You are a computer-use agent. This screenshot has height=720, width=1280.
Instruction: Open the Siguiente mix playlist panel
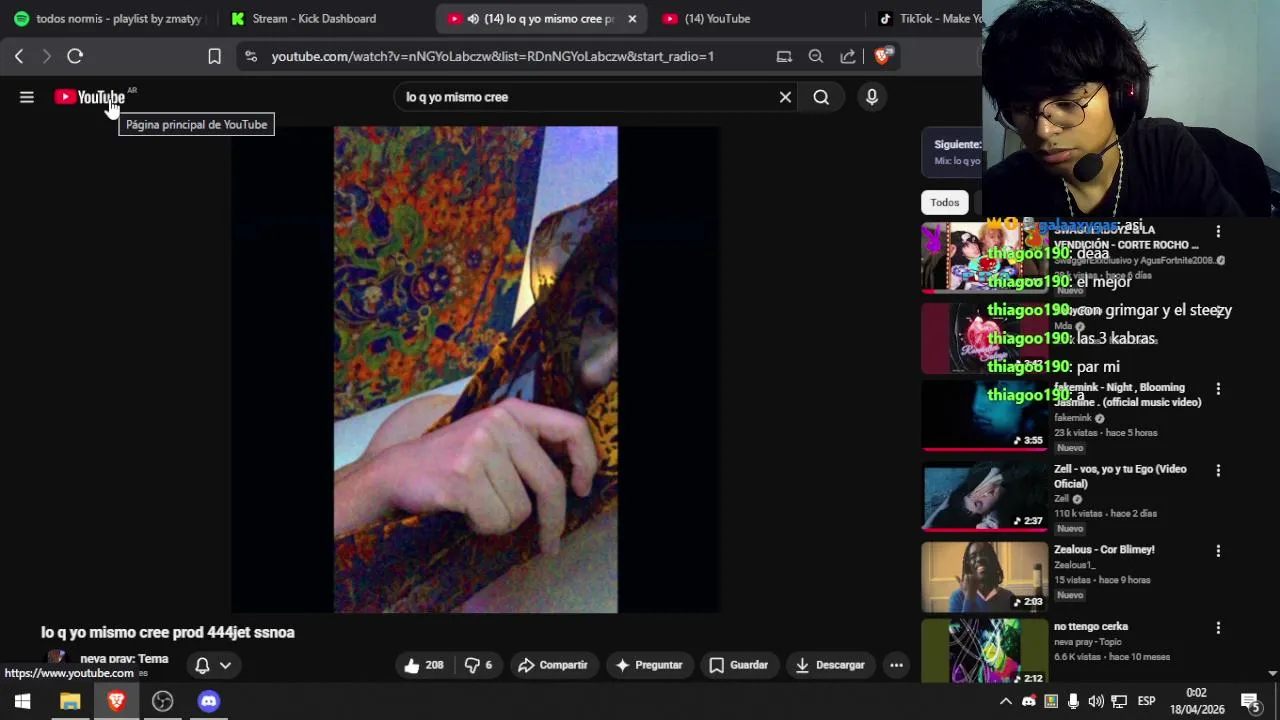[x=952, y=152]
